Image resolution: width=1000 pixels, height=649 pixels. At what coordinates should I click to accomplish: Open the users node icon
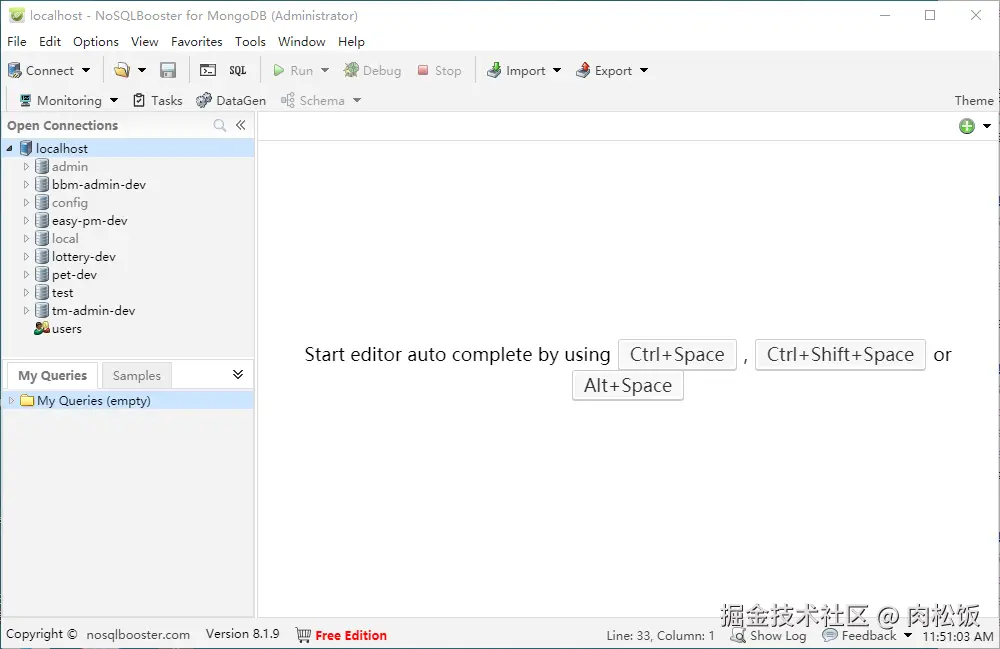coord(41,328)
